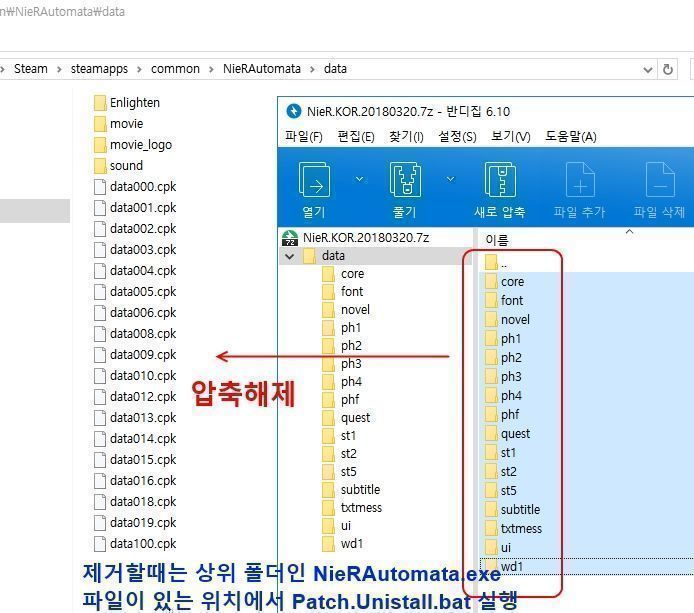This screenshot has height=613, width=694.
Task: Click the Explorer refresh button
Action: [x=667, y=69]
